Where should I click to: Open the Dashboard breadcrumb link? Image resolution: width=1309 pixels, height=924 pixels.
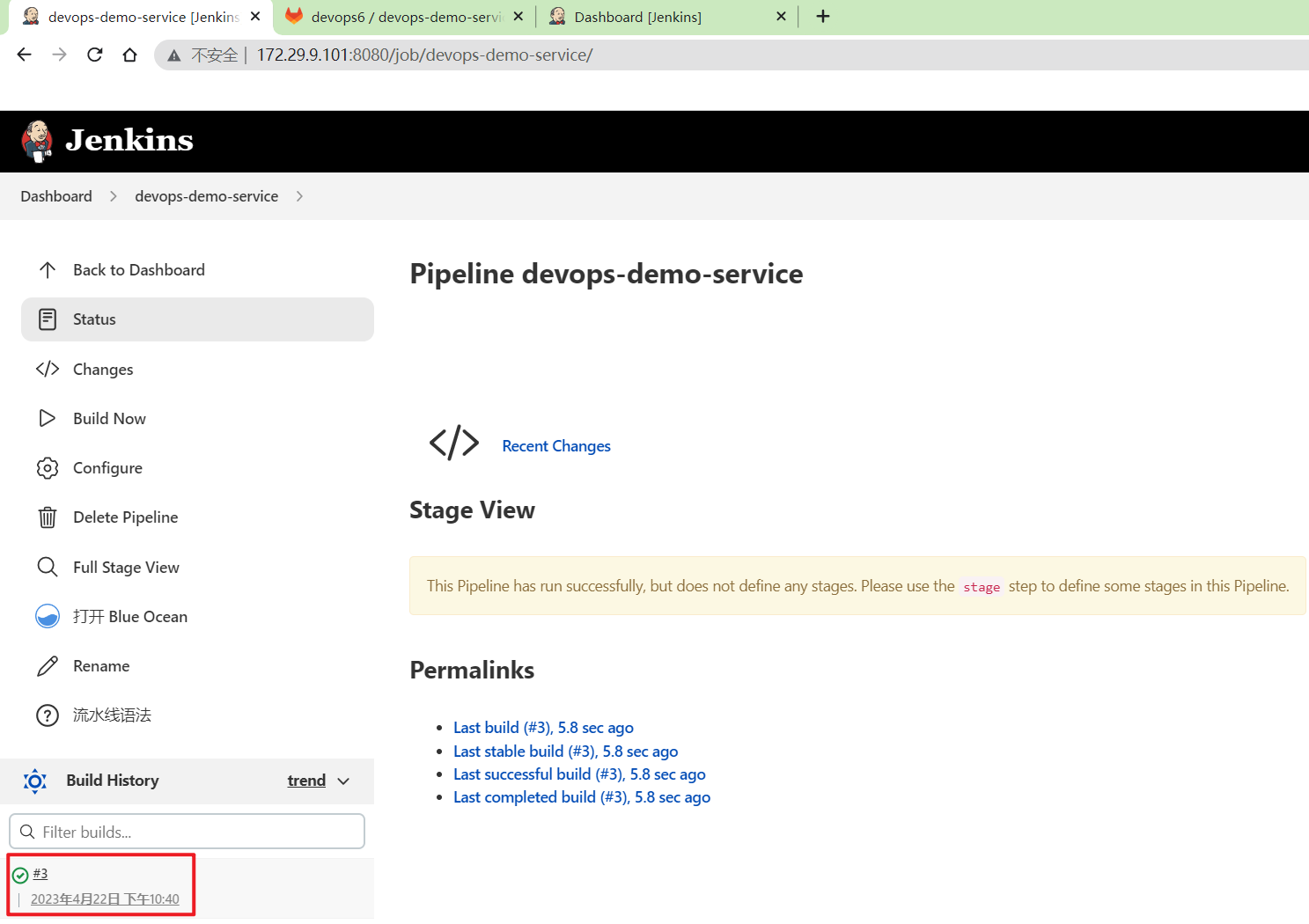56,196
